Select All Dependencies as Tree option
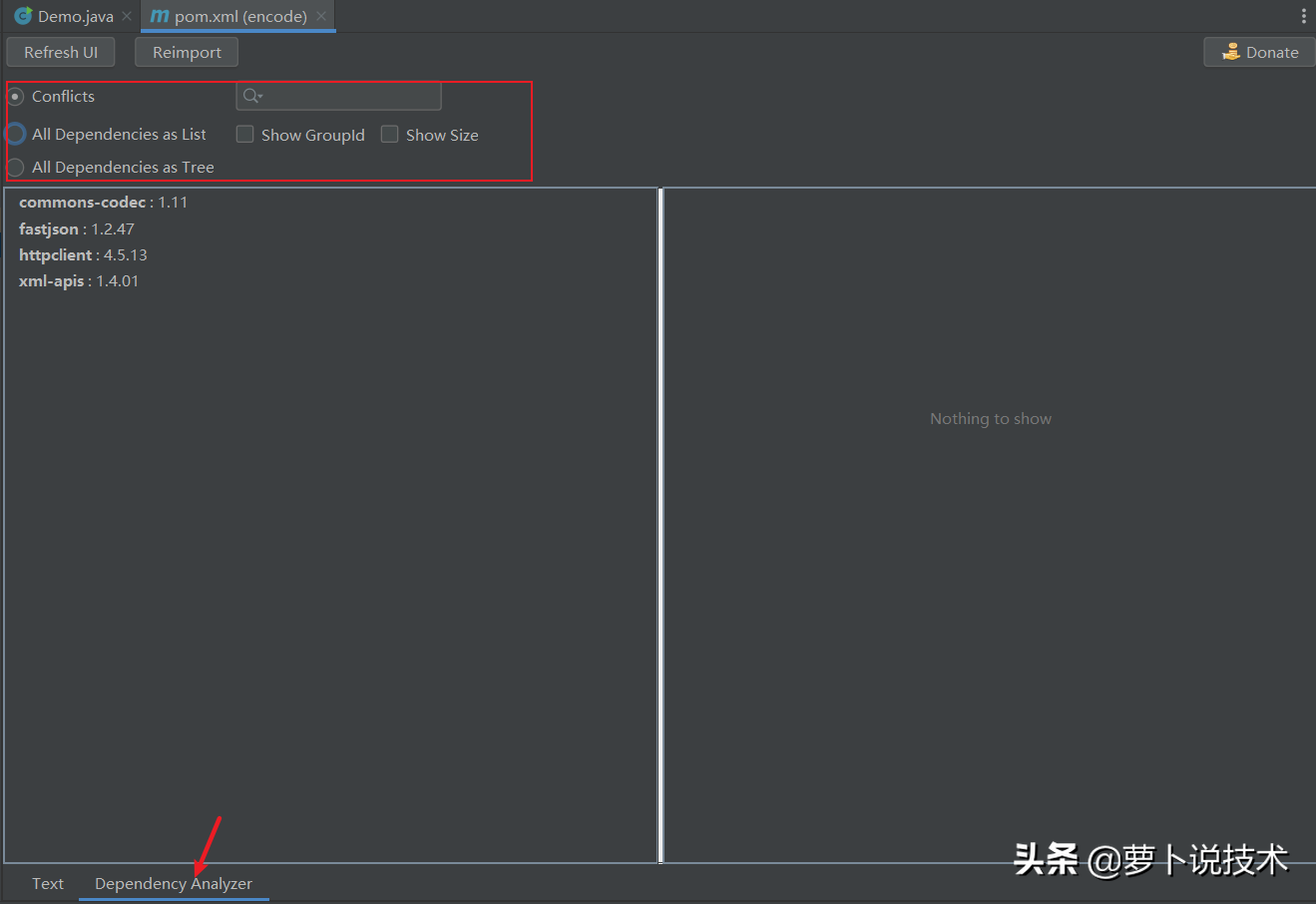The image size is (1316, 904). pos(16,167)
